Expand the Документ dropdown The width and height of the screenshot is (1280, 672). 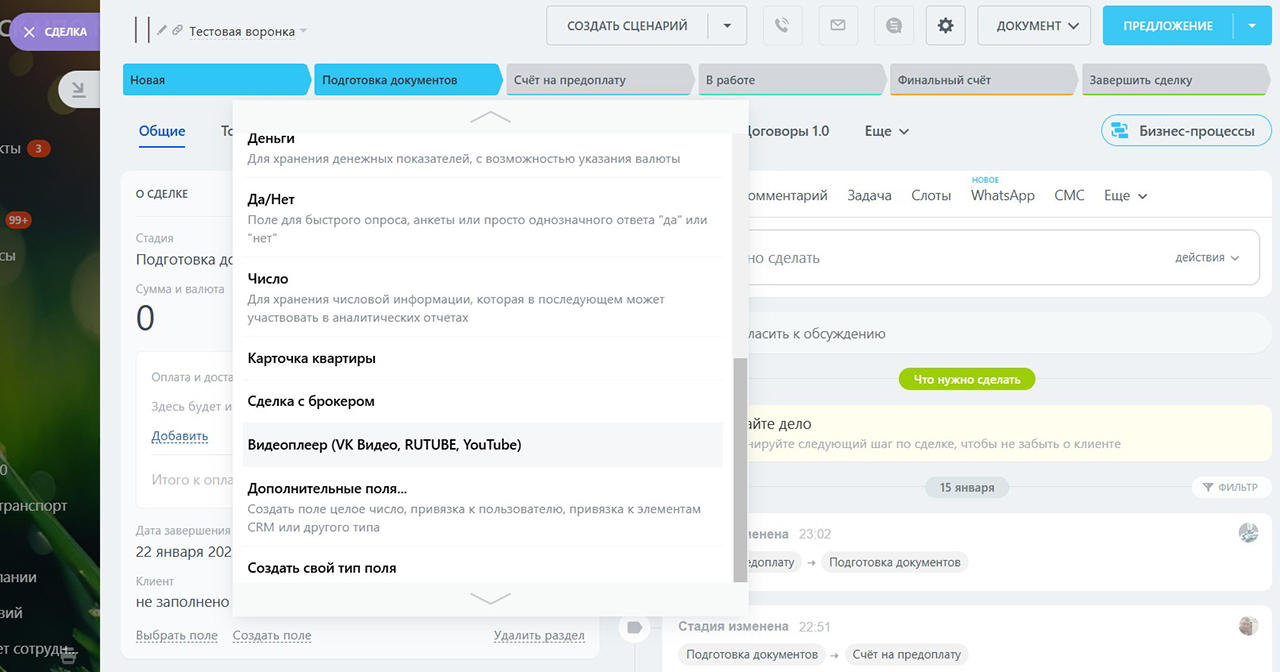point(1033,26)
